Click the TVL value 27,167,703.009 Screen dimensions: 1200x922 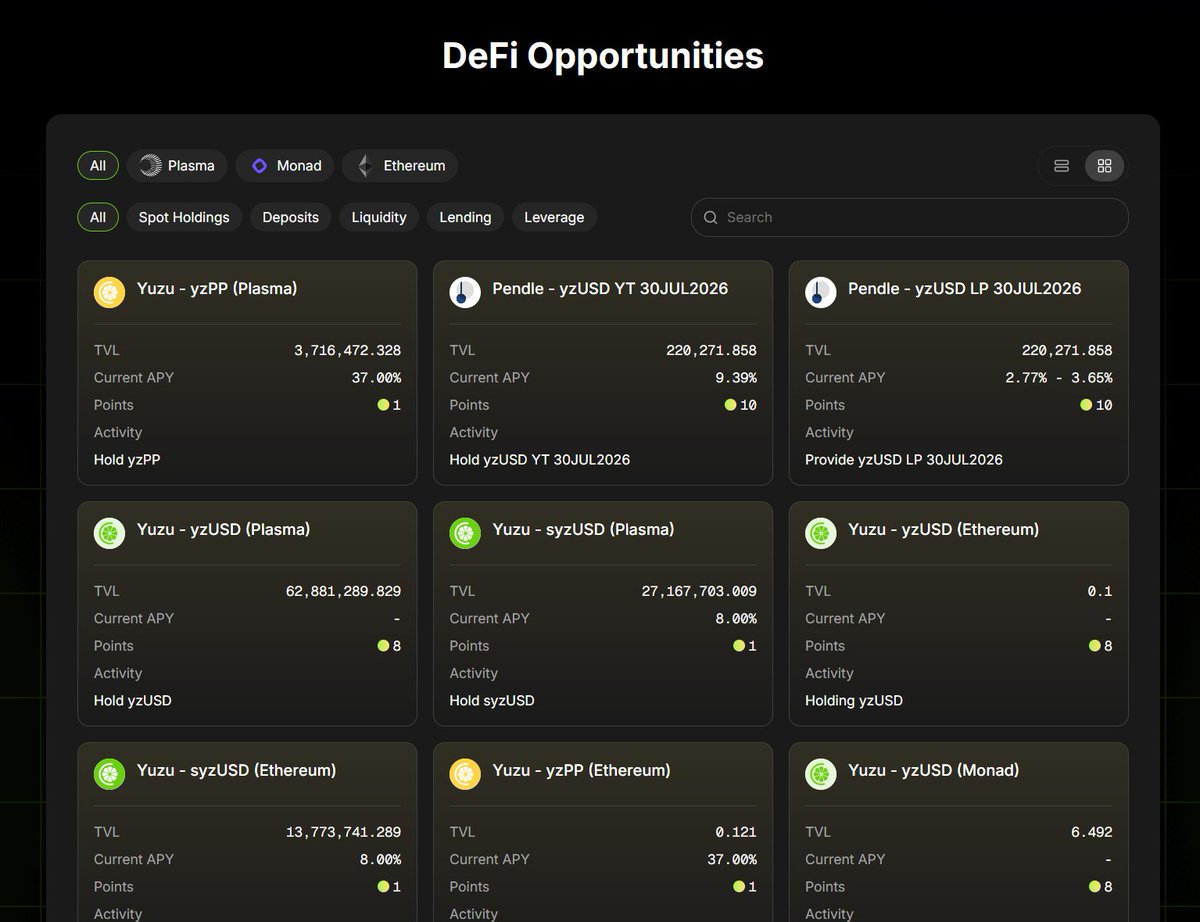699,591
